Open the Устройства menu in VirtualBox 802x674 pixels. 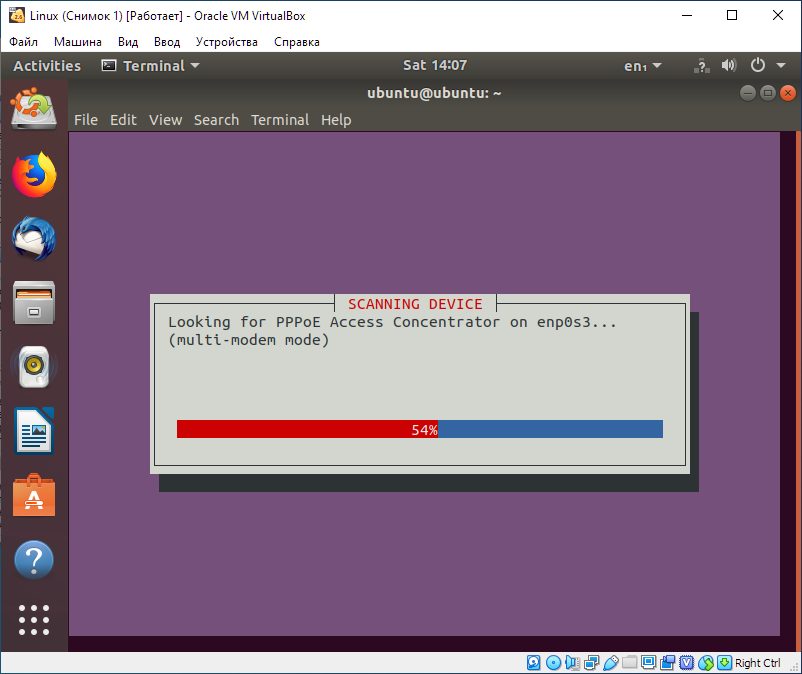point(226,42)
